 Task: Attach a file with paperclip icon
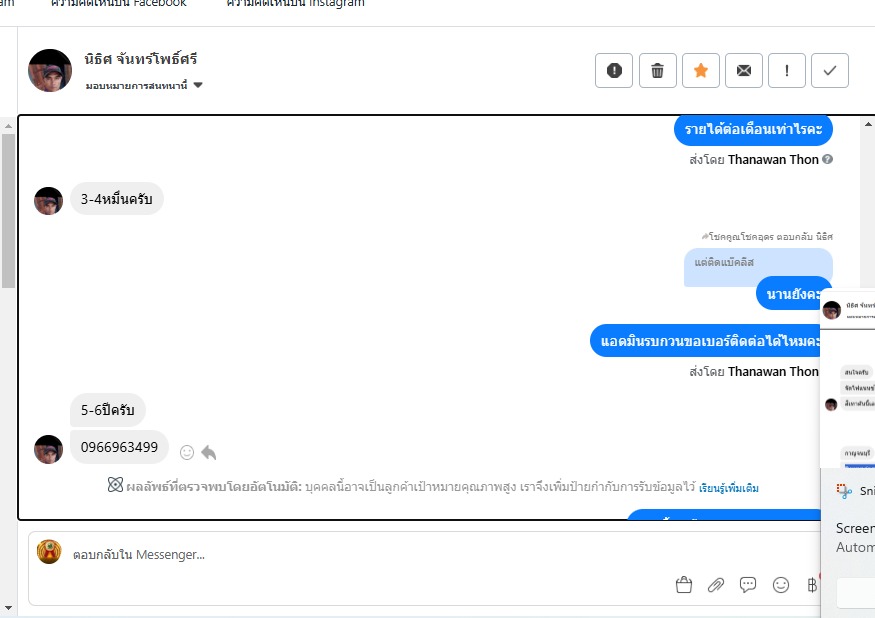coord(716,585)
